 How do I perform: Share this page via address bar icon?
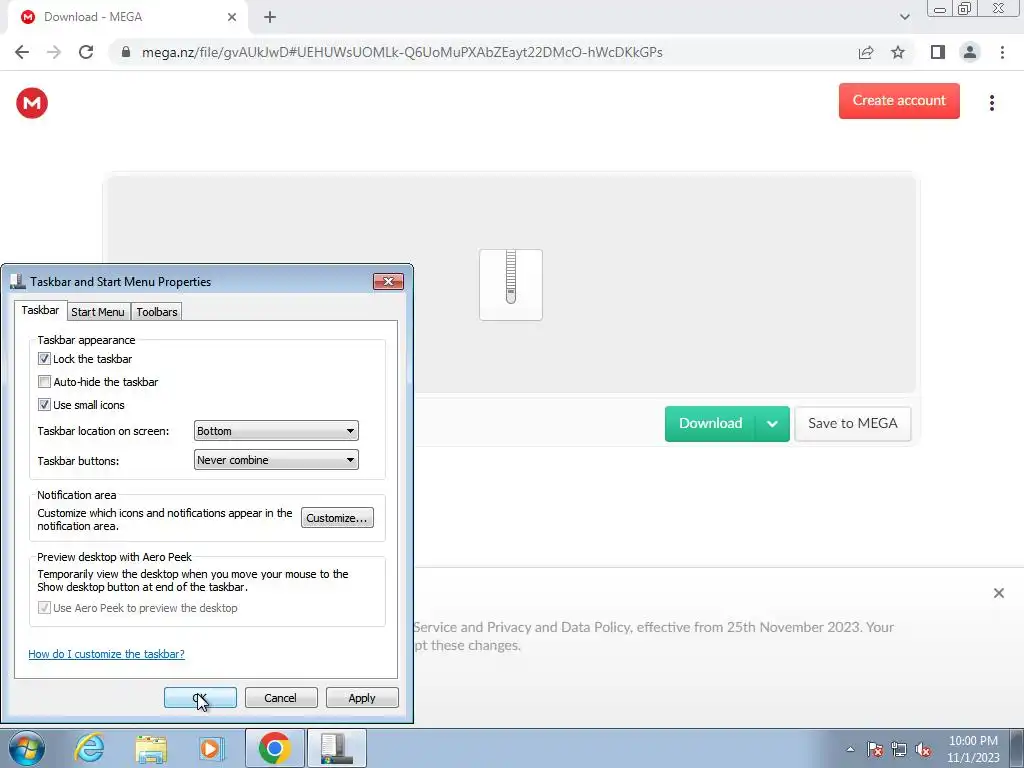(x=866, y=52)
